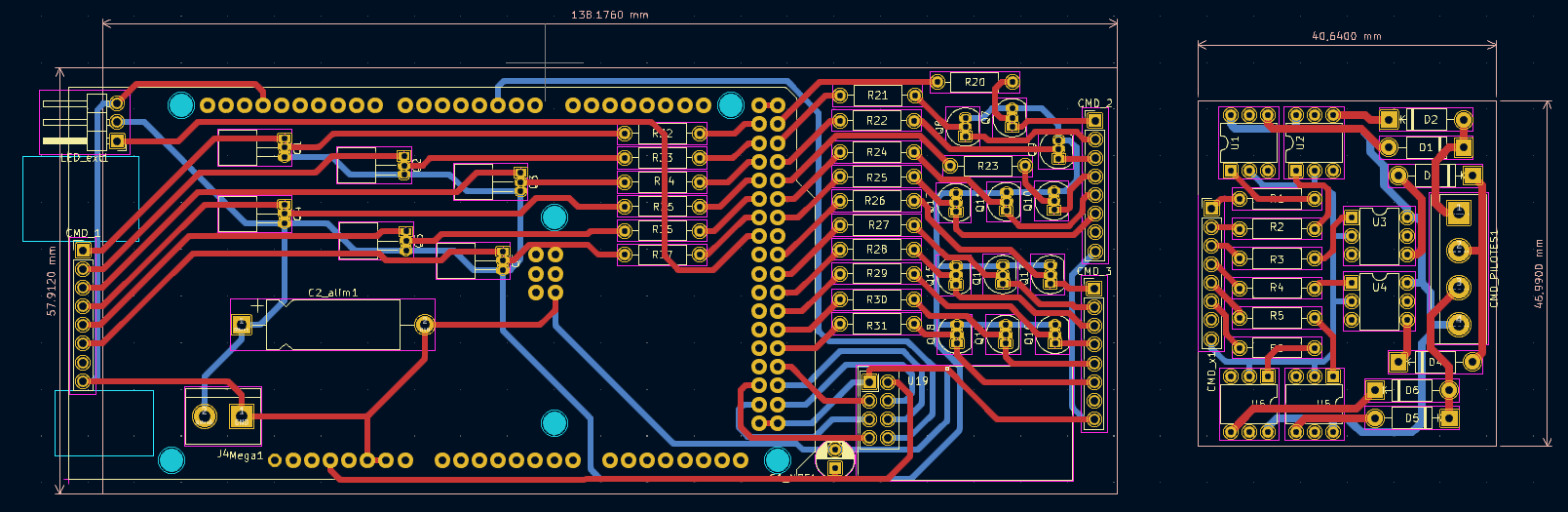
Task: Click the CMD_x1 connector label
Action: (x=1211, y=371)
